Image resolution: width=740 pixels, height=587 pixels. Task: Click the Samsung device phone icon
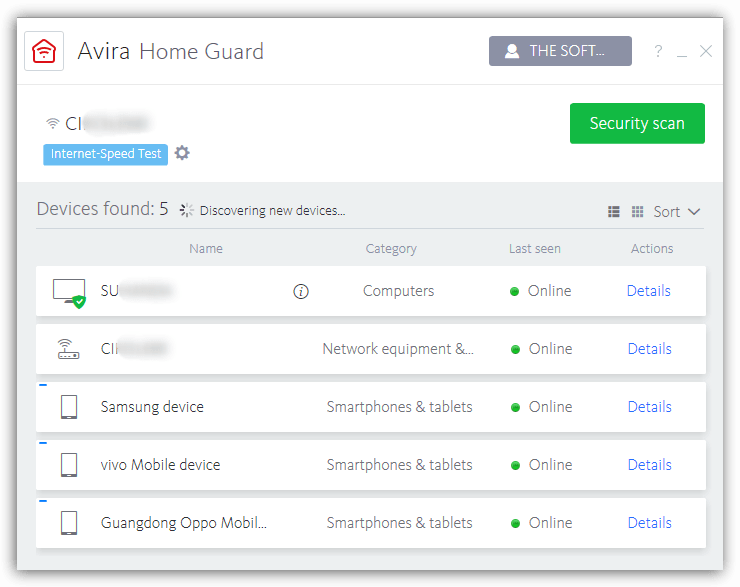pos(68,407)
